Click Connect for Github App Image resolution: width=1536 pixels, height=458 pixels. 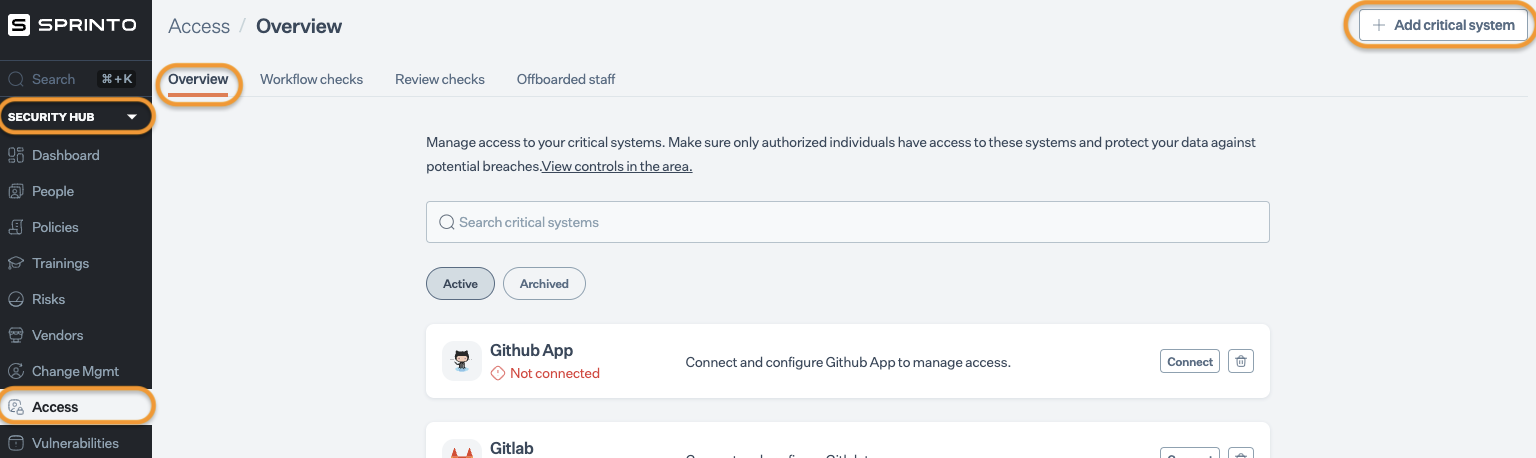click(1190, 362)
